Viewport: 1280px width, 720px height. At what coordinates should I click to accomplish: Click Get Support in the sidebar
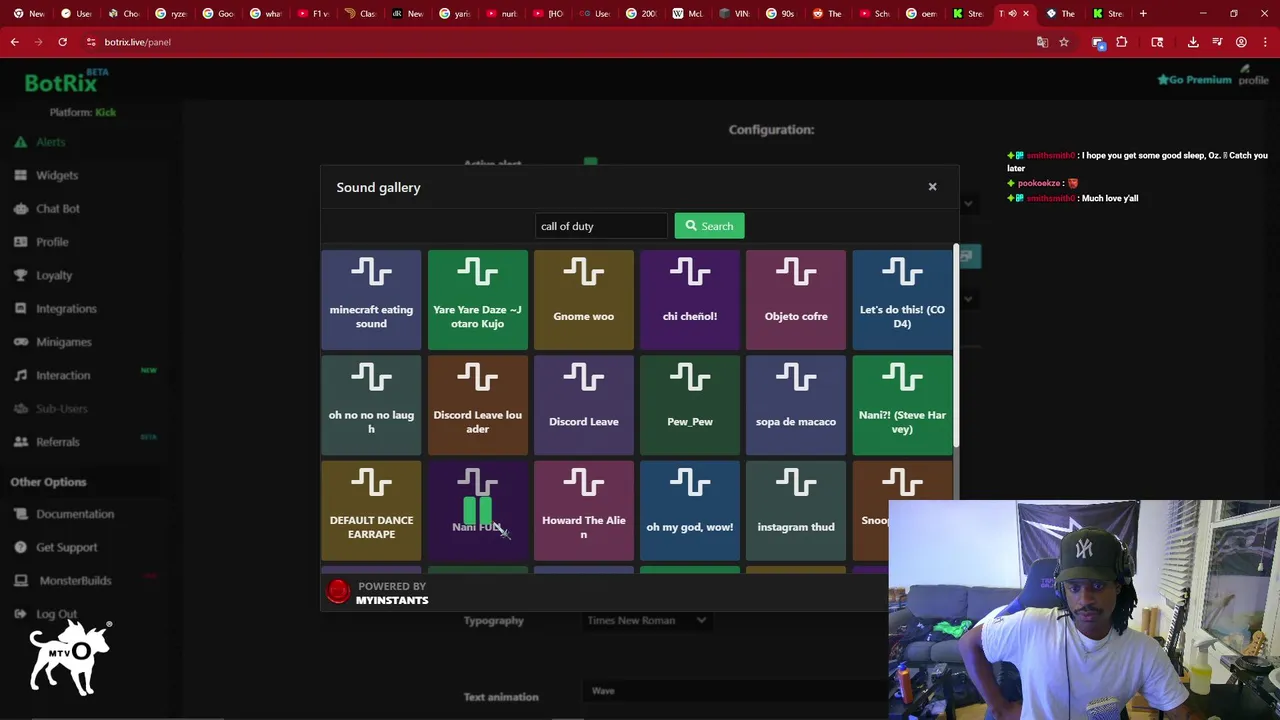(x=66, y=547)
